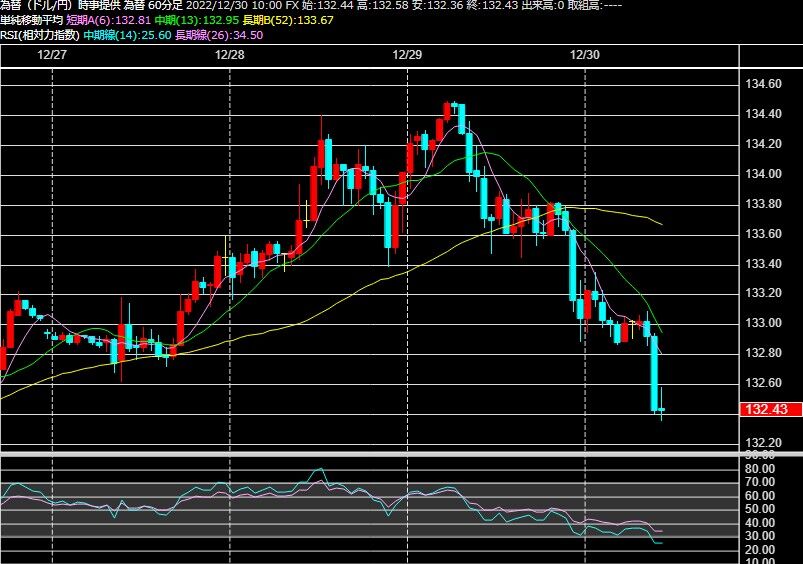Image resolution: width=803 pixels, height=564 pixels.
Task: Select the 132.20 price axis label
Action: tap(764, 443)
